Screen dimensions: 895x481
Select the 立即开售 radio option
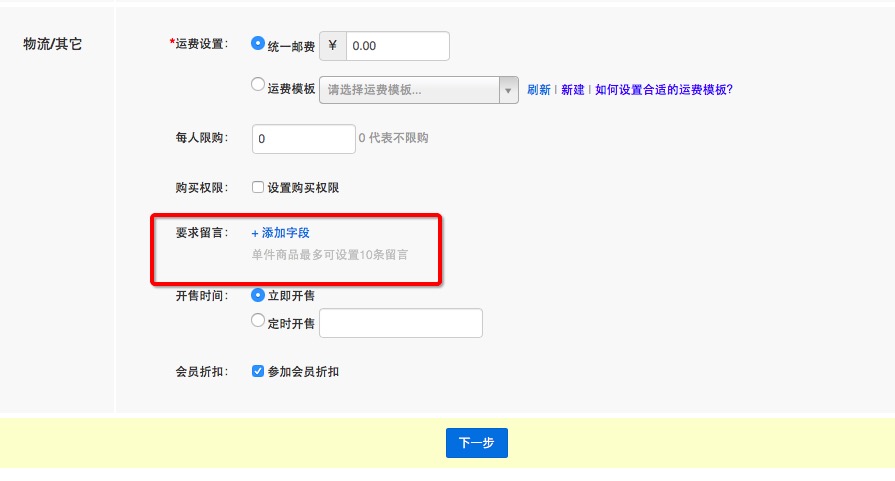[x=258, y=295]
